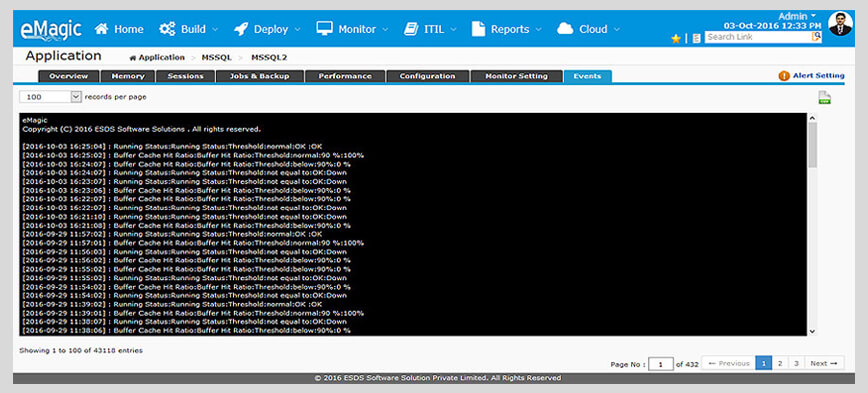Select the Events tab
The image size is (868, 393).
tap(587, 76)
